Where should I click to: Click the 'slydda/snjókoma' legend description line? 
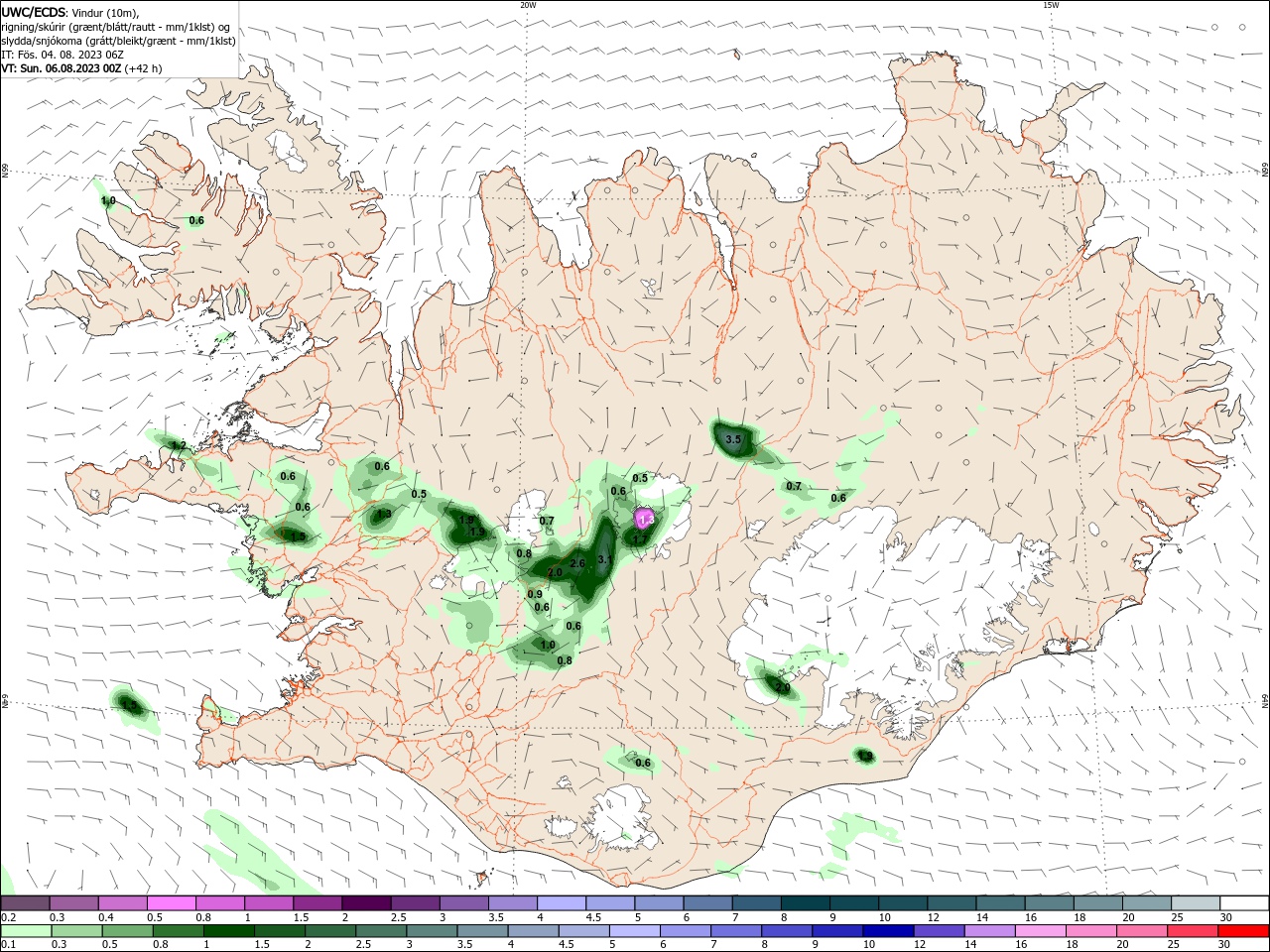tap(118, 41)
